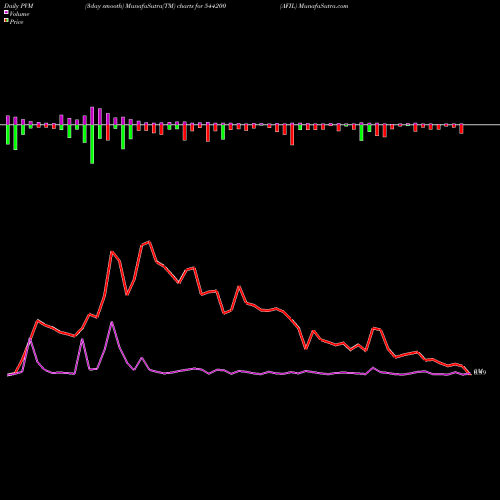The image size is (500, 500).
Task: Click the highest peak of the purple volume line
Action: tap(112, 322)
